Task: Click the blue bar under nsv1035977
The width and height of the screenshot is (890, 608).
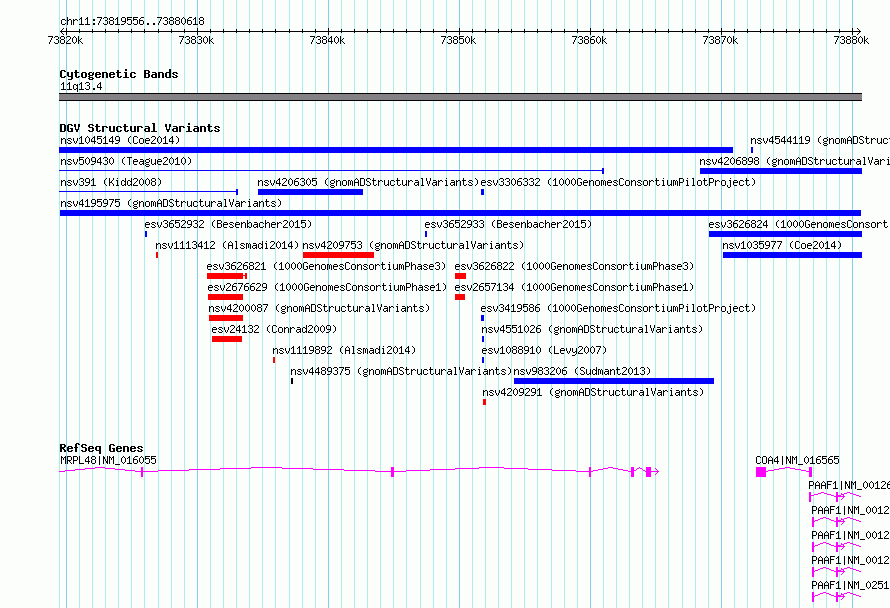Action: (x=792, y=255)
